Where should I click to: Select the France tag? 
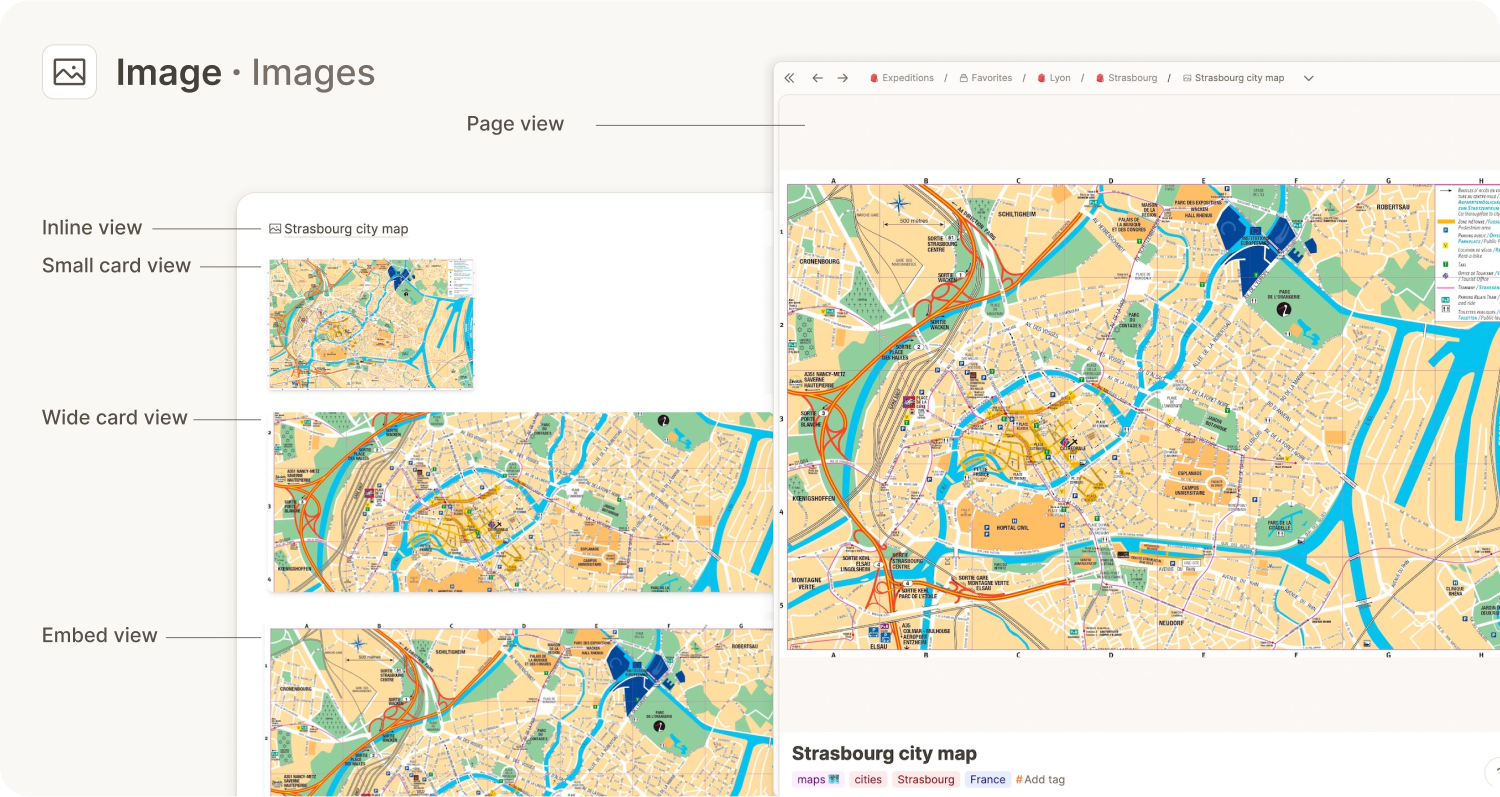(987, 780)
